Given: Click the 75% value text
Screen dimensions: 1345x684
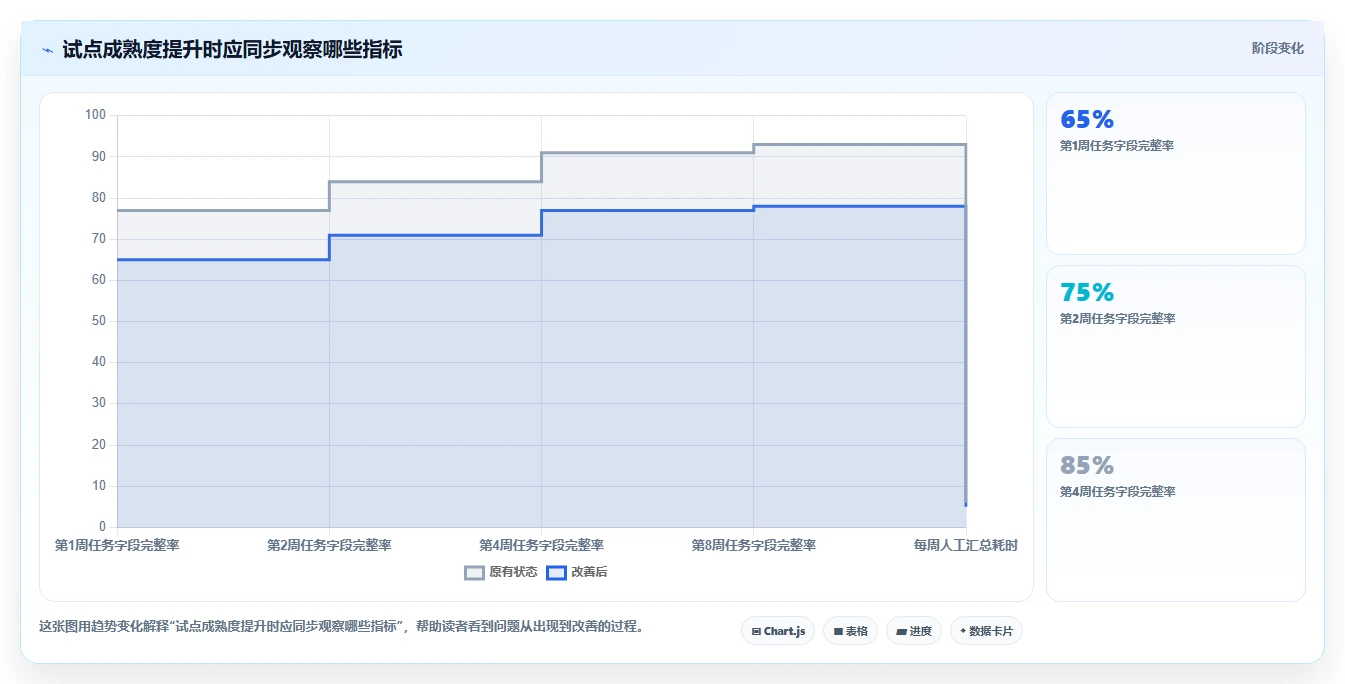Looking at the screenshot, I should (1087, 293).
